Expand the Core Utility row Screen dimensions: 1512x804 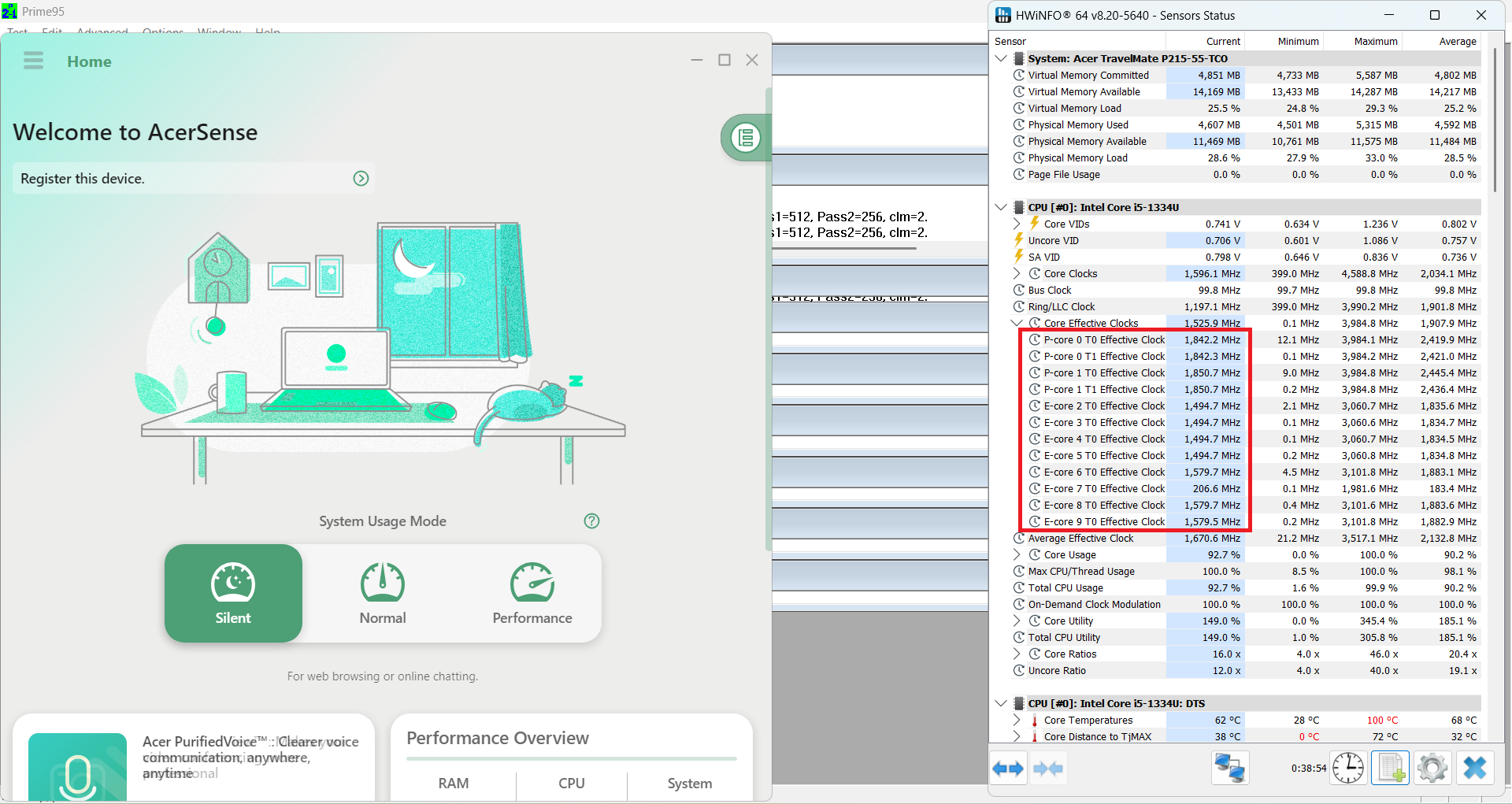point(1017,621)
